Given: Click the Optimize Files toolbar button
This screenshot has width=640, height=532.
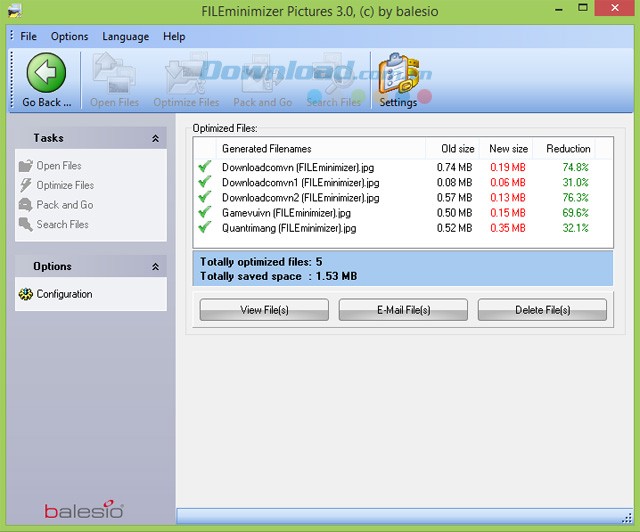Looking at the screenshot, I should (186, 80).
